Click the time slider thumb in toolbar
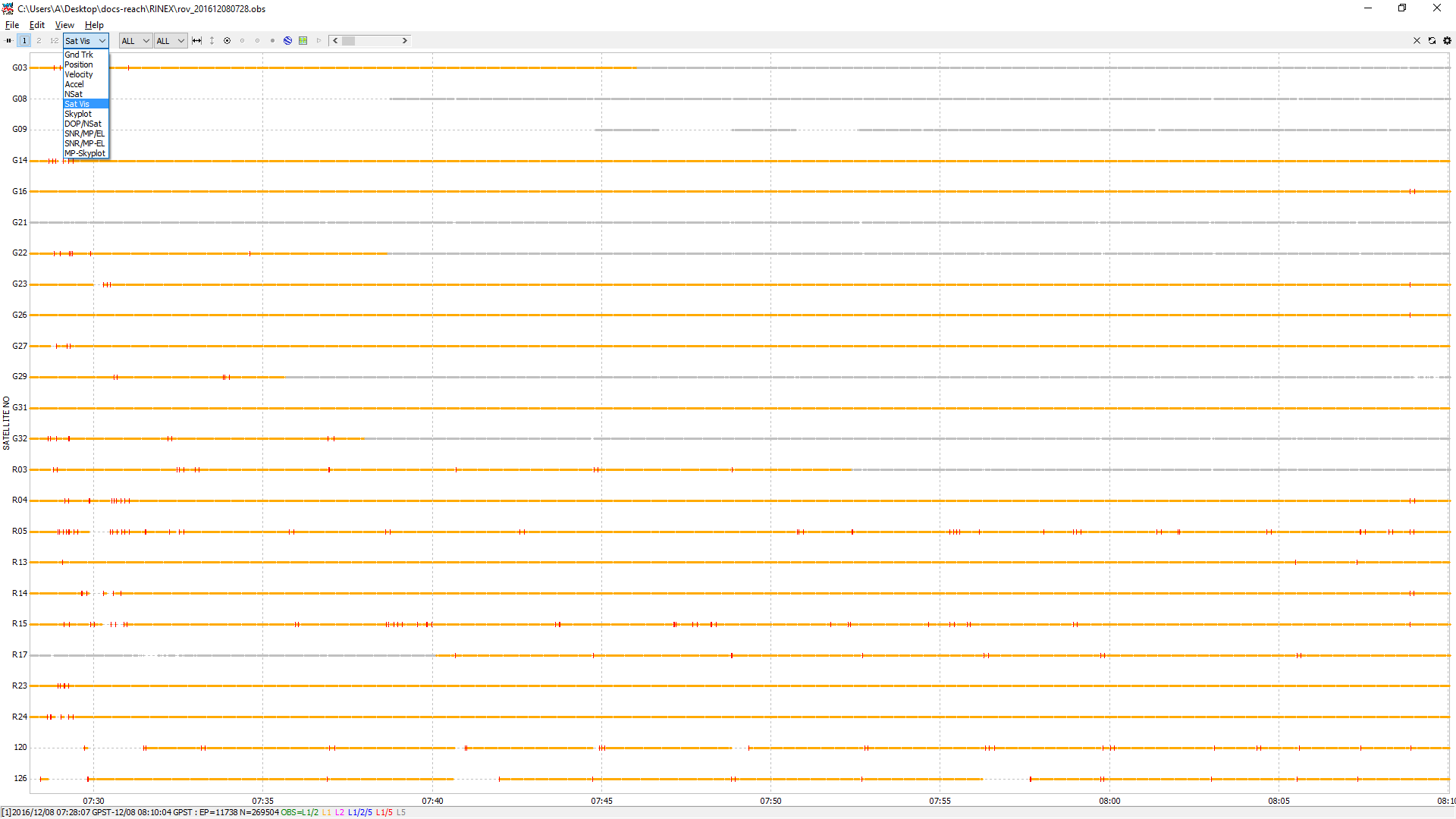The image size is (1456, 819). pos(348,41)
